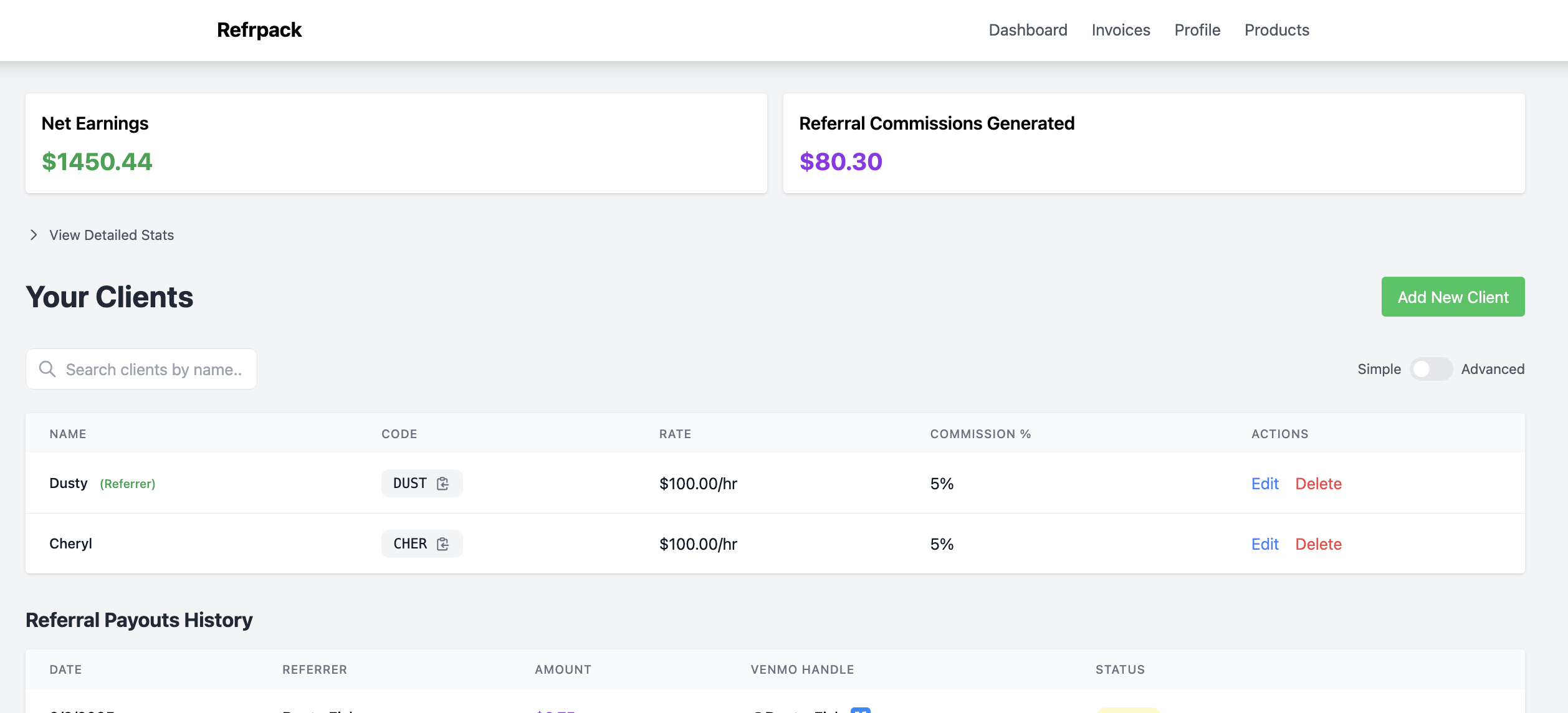Click Dusty's $100.00/hr rate
Image resolution: width=1568 pixels, height=713 pixels.
698,484
